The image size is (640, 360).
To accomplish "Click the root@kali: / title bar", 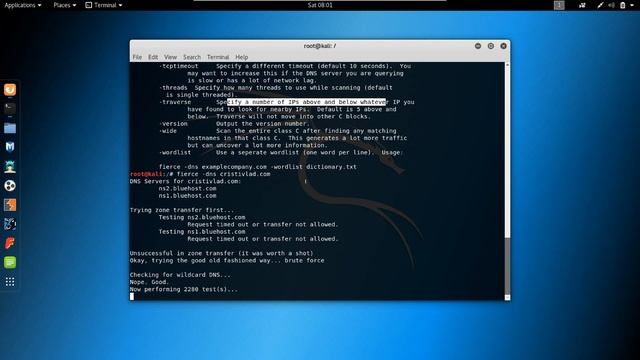I will [320, 46].
